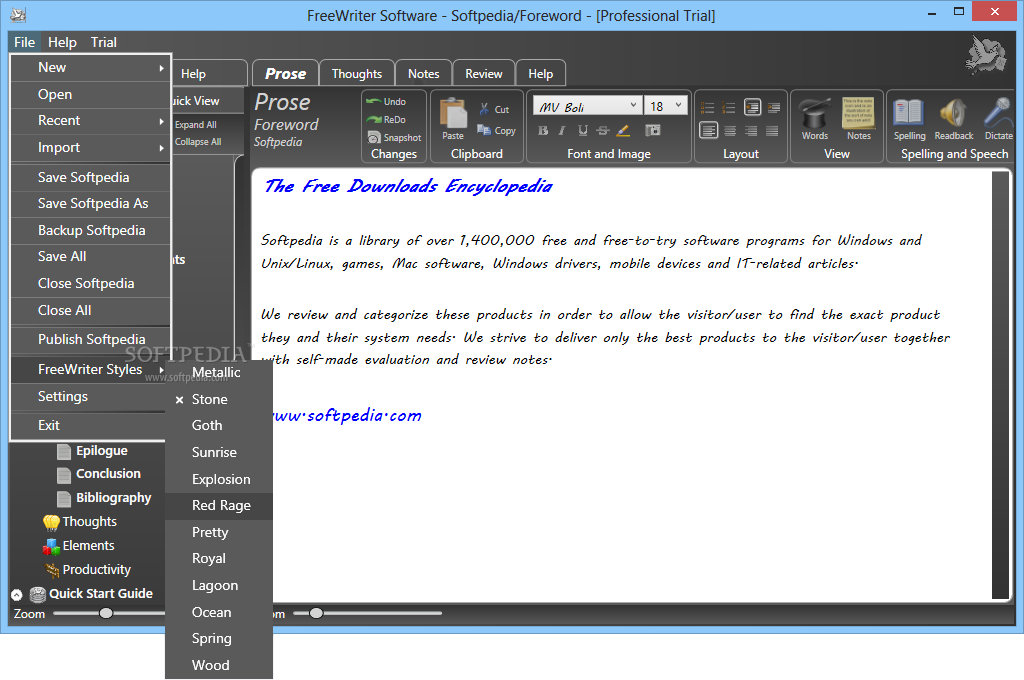
Task: Align text right
Action: tap(752, 131)
